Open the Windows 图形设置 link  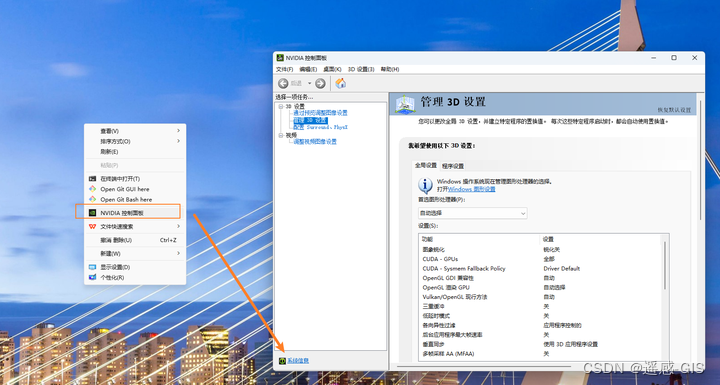tap(472, 189)
